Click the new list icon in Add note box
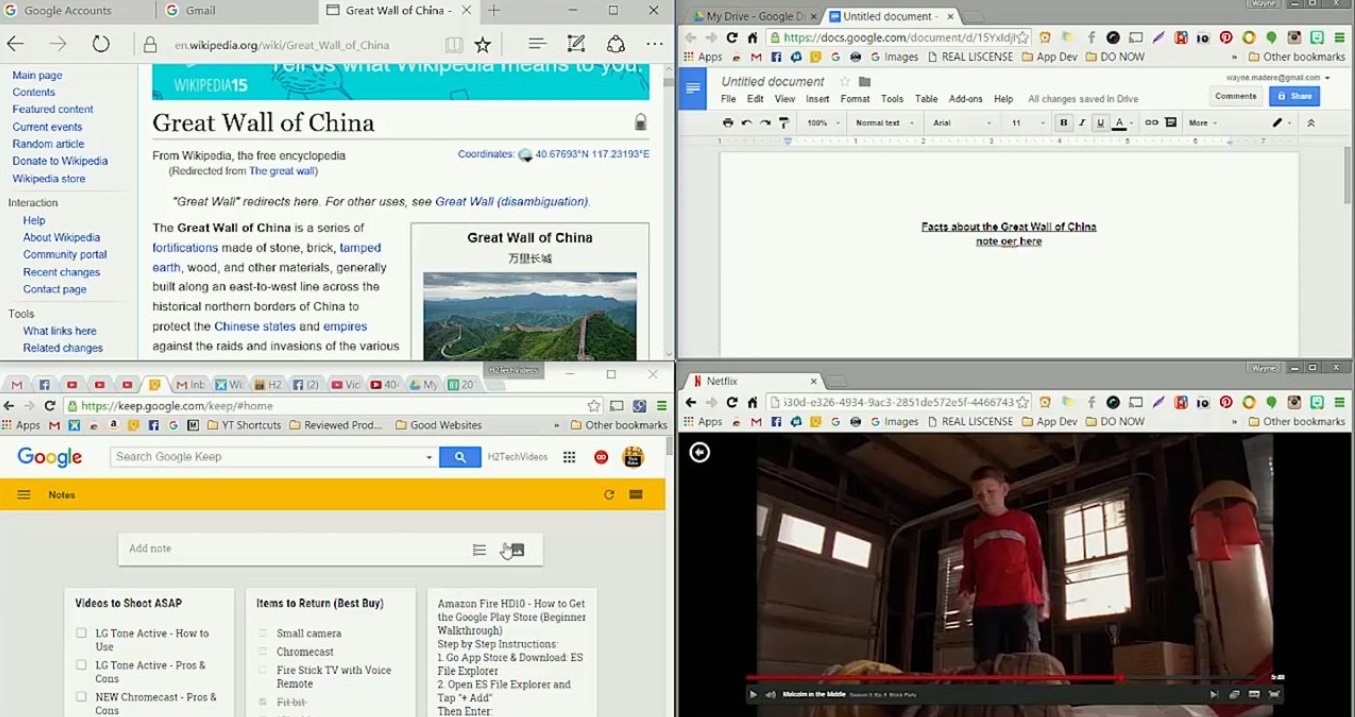Screen dimensions: 1355x717 click(x=479, y=550)
